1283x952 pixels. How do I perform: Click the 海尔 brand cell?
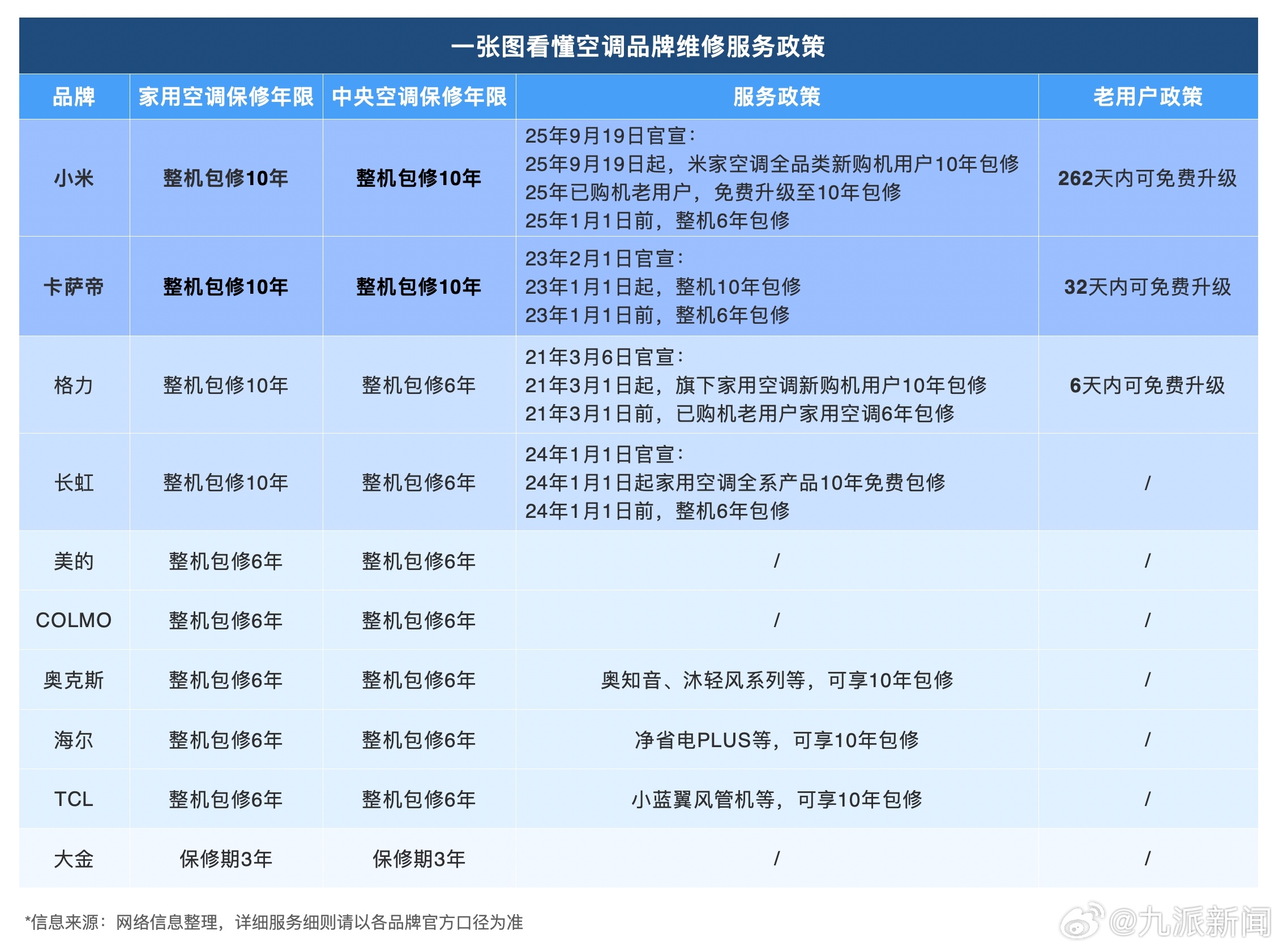(x=74, y=739)
